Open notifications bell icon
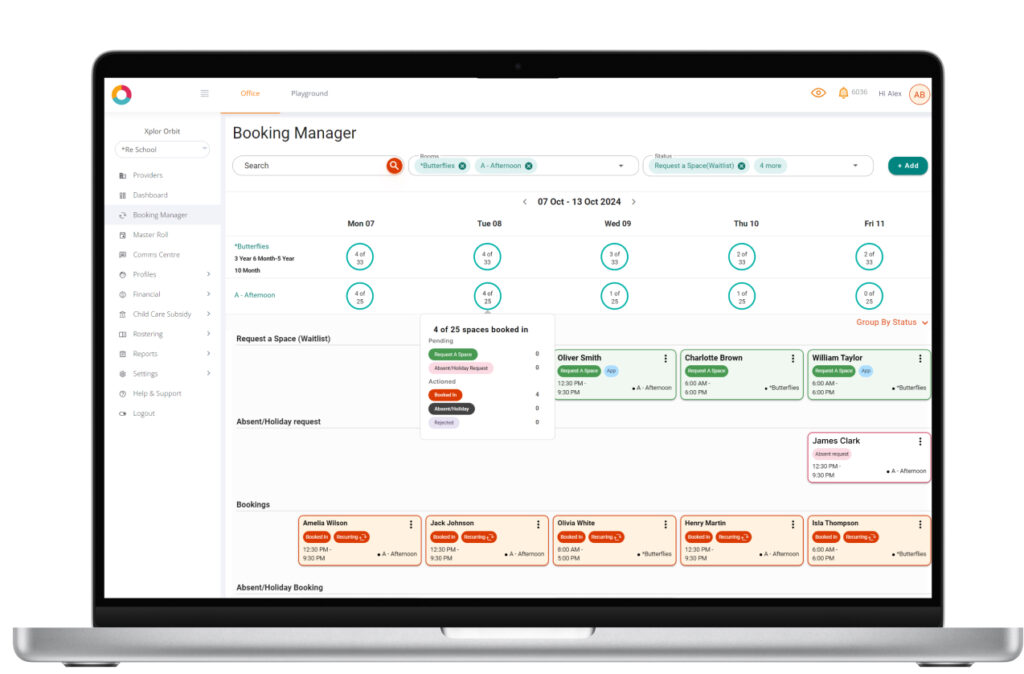The height and width of the screenshot is (674, 1024). [x=843, y=93]
